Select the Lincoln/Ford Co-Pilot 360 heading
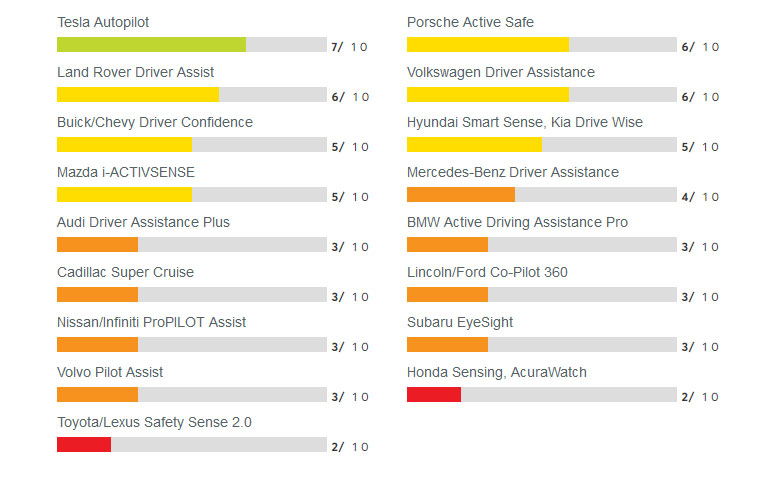The width and height of the screenshot is (775, 482). pyautogui.click(x=487, y=272)
